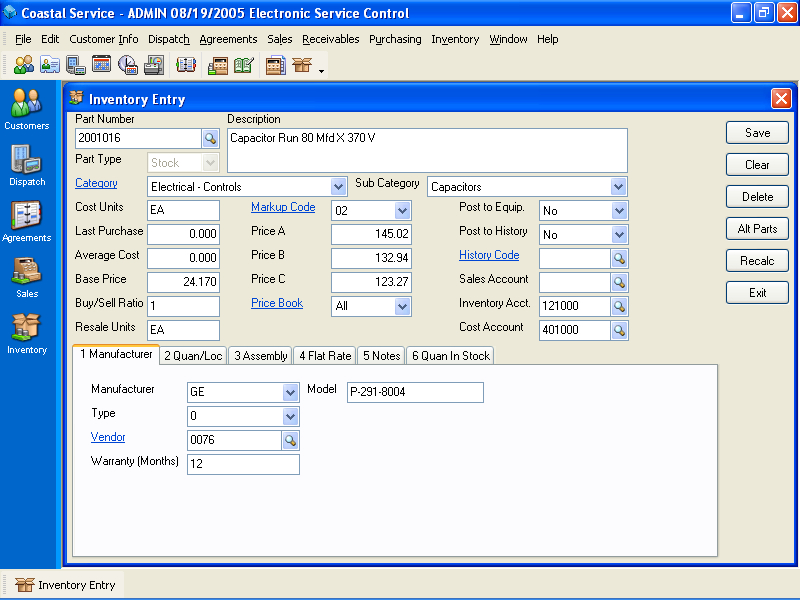Click the Model field P-291-8004
Screen dimensions: 800x600
[x=415, y=392]
